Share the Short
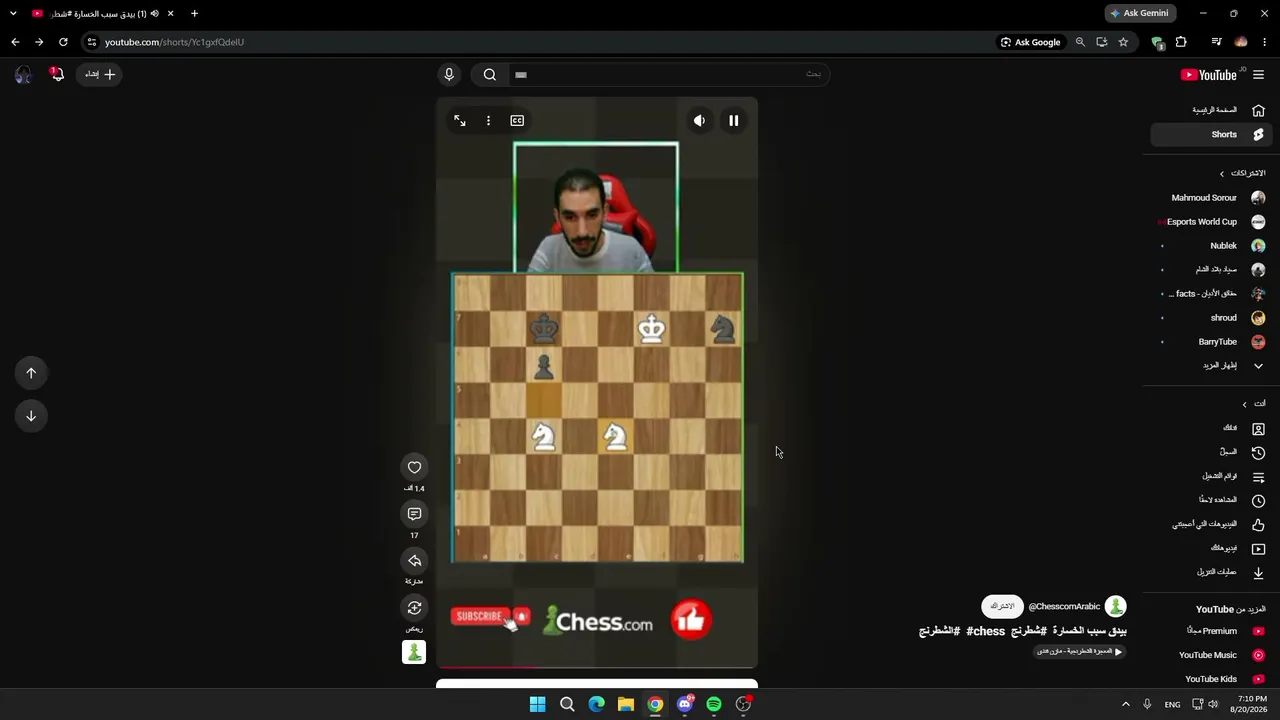Screen dimensions: 1280x720 coord(414,561)
